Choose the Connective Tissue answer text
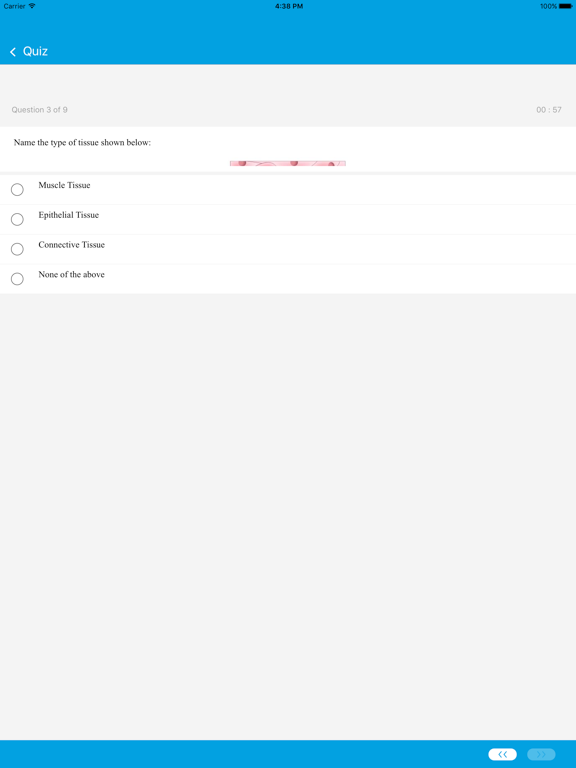Viewport: 576px width, 768px height. (72, 245)
